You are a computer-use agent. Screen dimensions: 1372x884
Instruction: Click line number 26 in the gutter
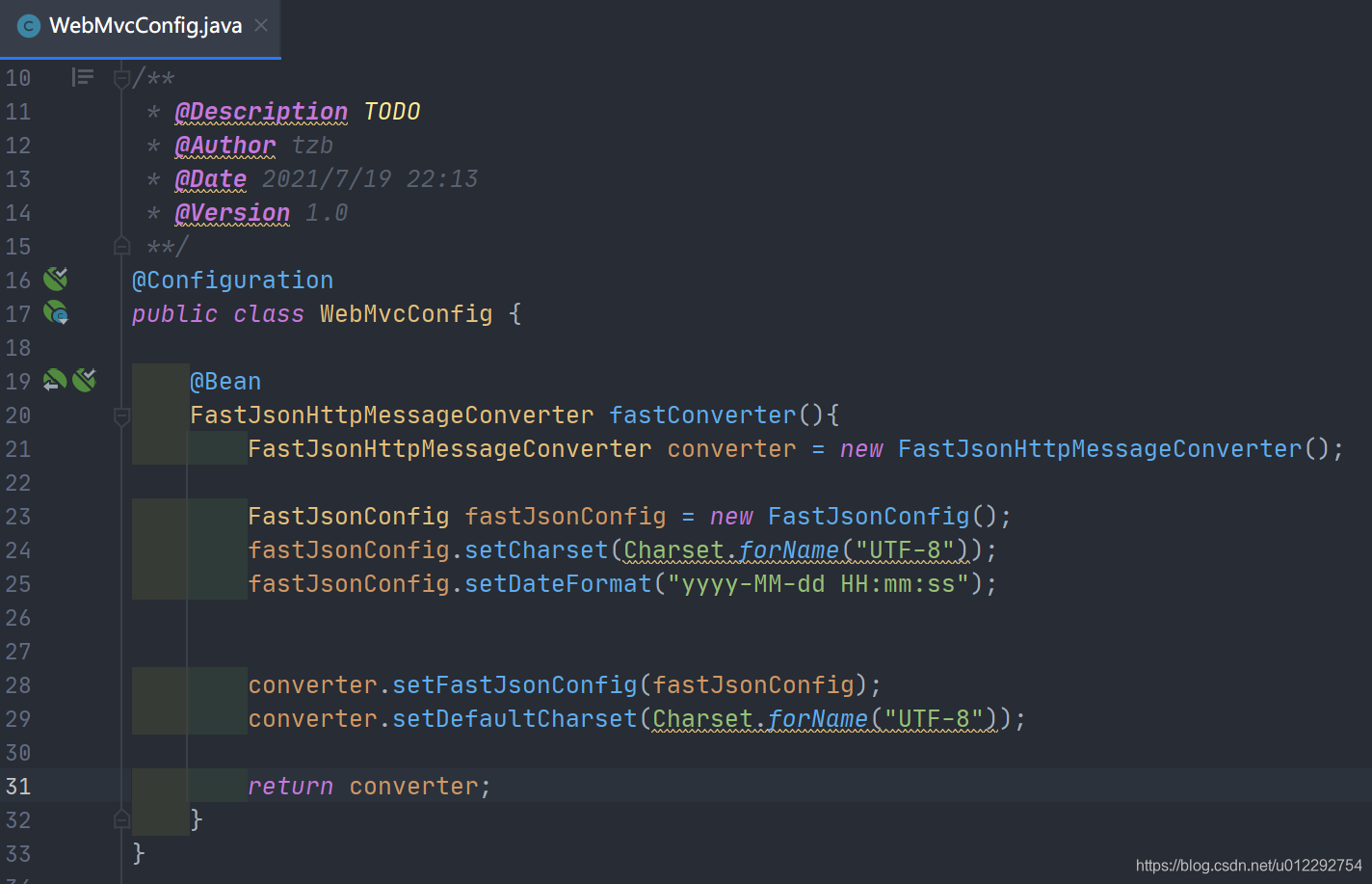pyautogui.click(x=18, y=618)
